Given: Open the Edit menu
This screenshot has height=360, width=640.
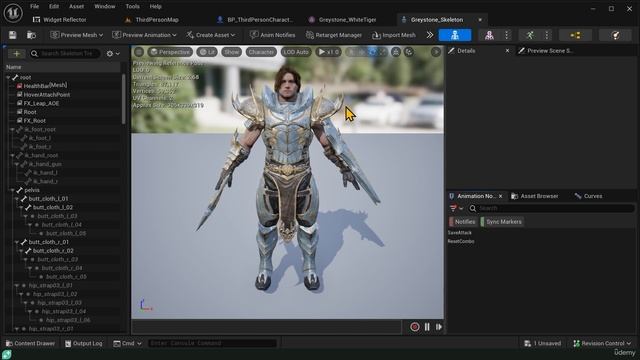Looking at the screenshot, I should [54, 7].
